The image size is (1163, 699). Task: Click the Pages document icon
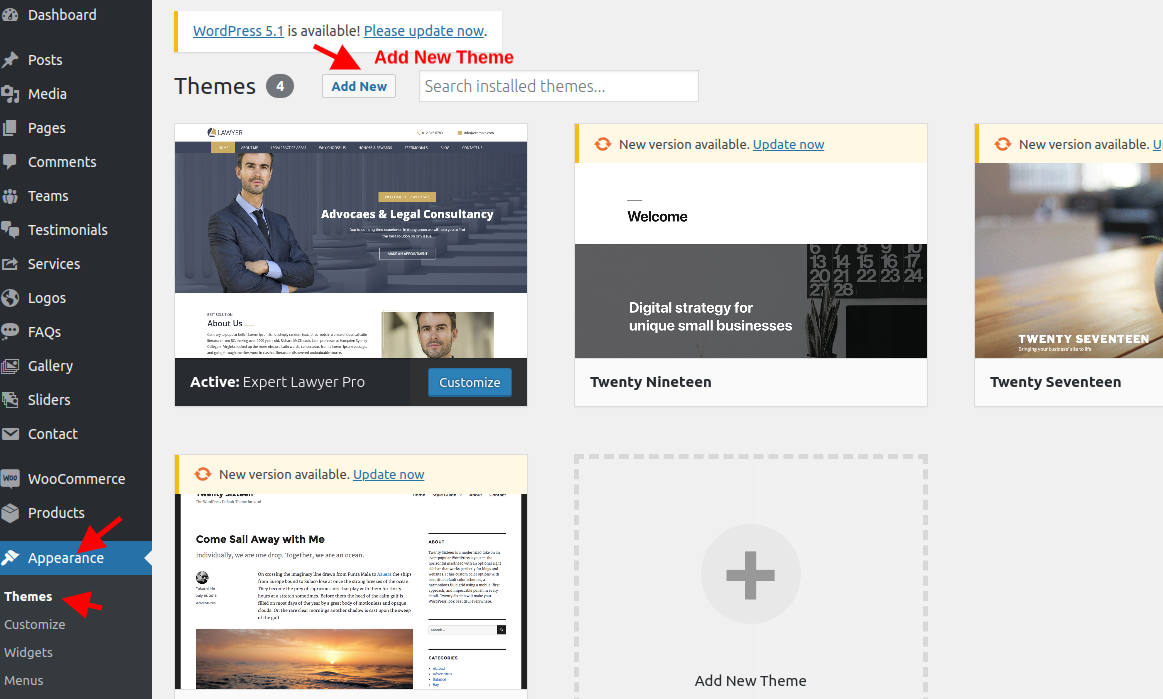coord(10,128)
